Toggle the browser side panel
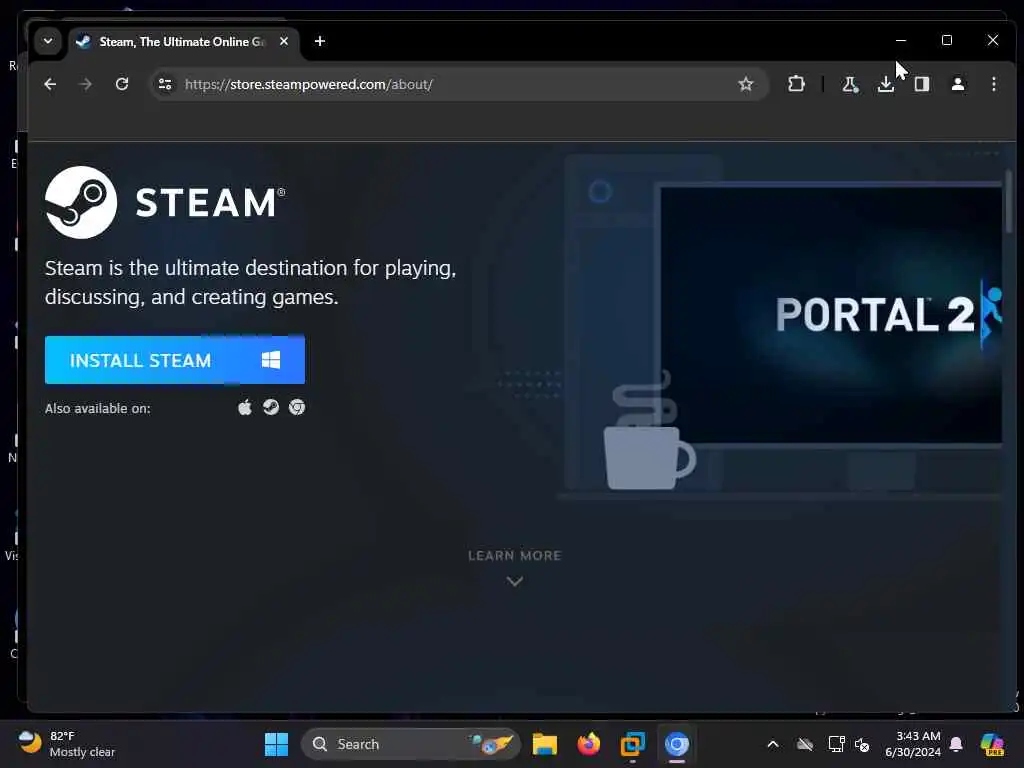Image resolution: width=1024 pixels, height=768 pixels. (x=921, y=84)
